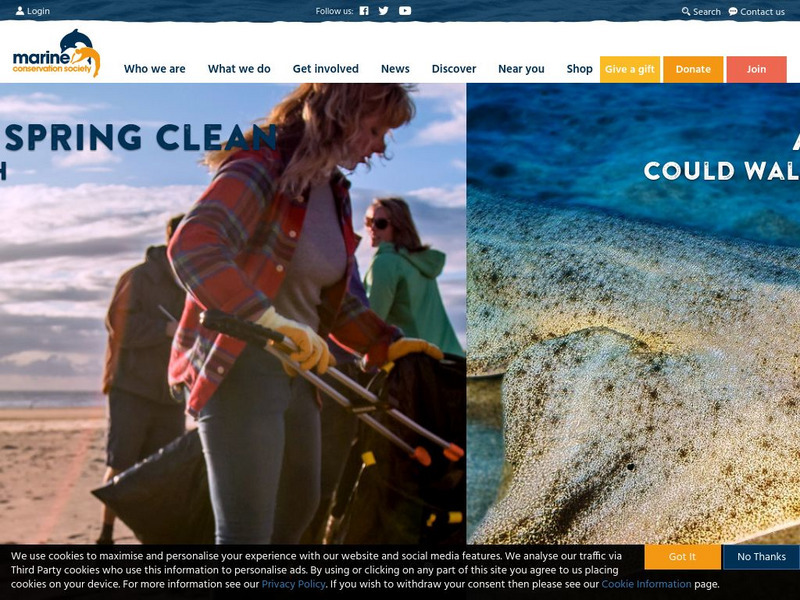Screen dimensions: 800x600
Task: Open the Get involved menu
Action: click(x=326, y=69)
